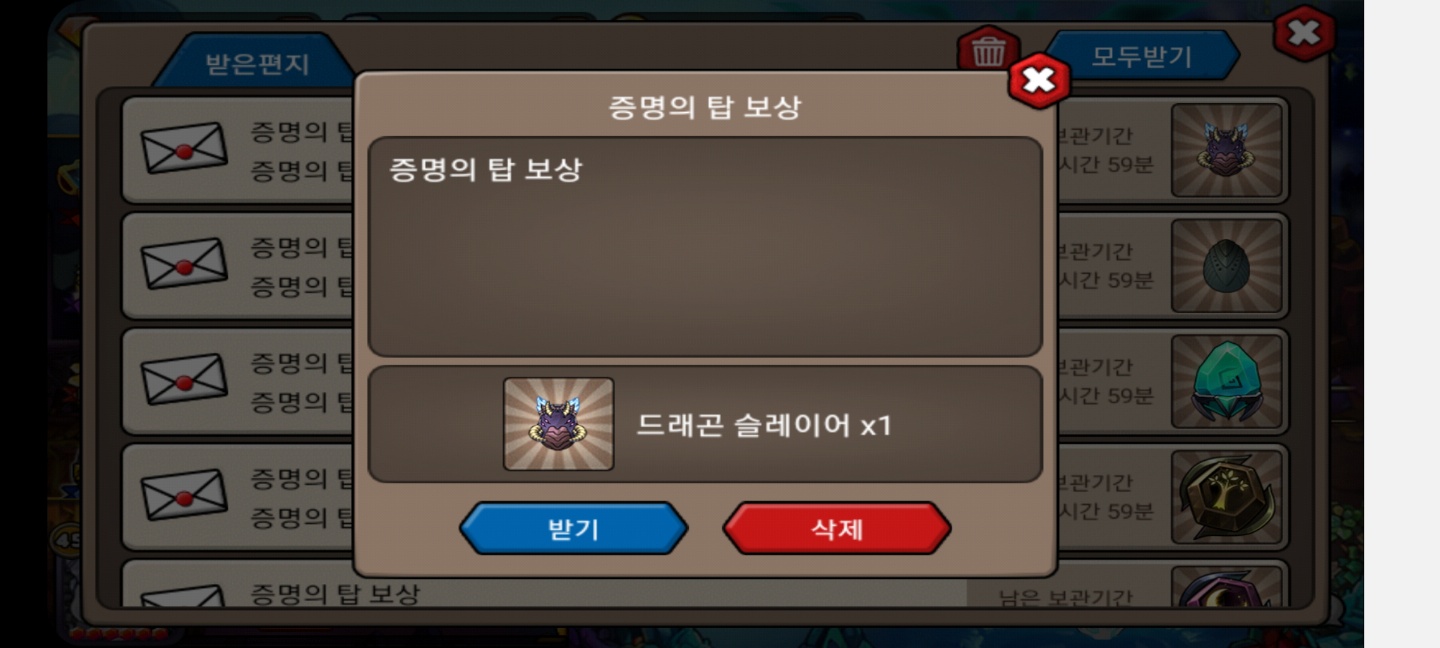Click the 드래곤 슬레이어 x1 item label
Viewport: 1440px width, 648px height.
point(763,425)
